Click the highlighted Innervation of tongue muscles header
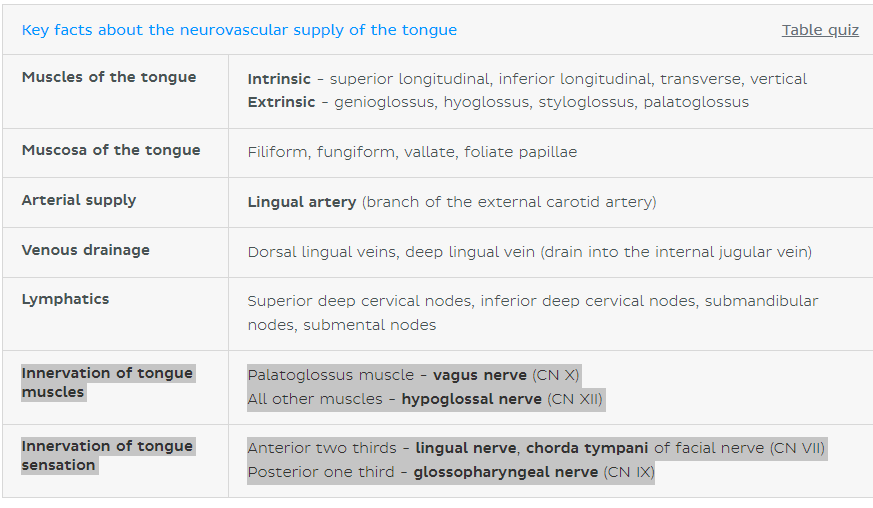Viewport: 873px width, 508px height. point(107,383)
